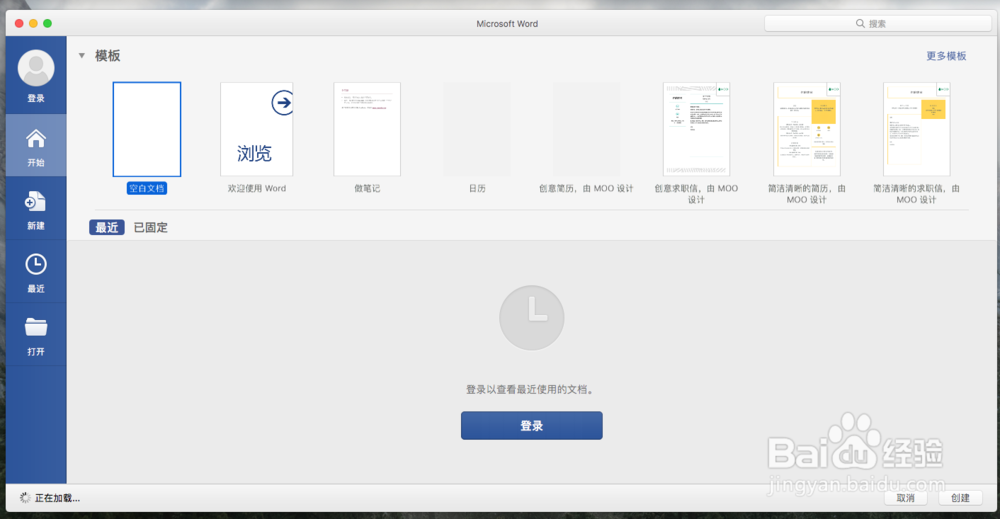The image size is (1000, 519).
Task: Select the 做笔记 template thumbnail
Action: [x=367, y=129]
